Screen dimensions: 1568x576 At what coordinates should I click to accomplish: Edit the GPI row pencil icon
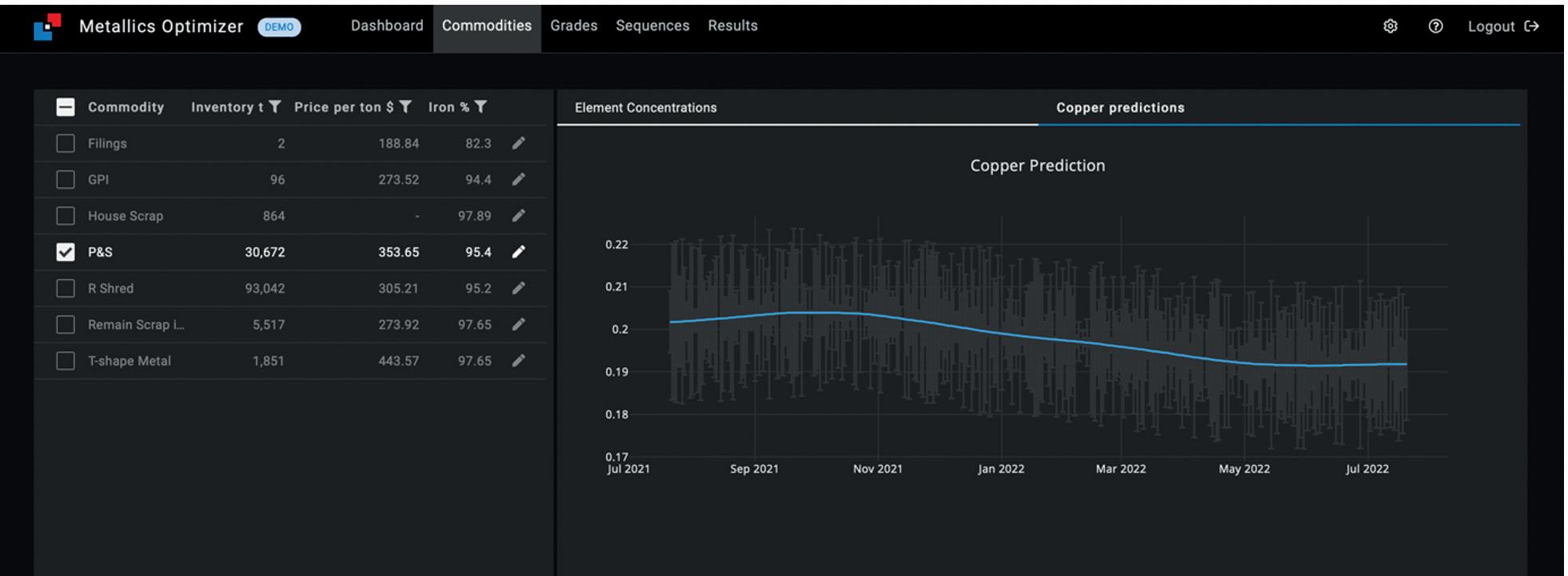(518, 179)
